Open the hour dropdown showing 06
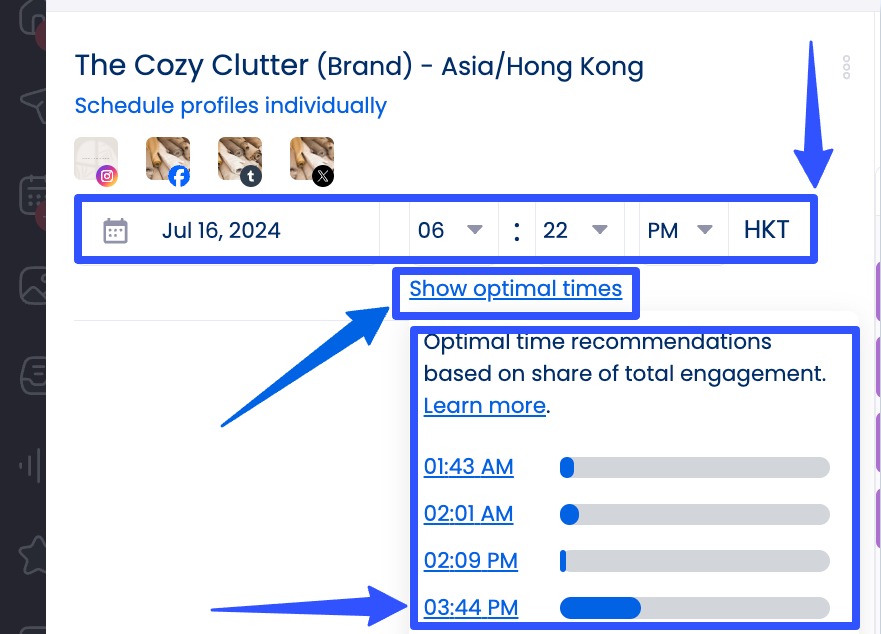This screenshot has height=634, width=881. [450, 231]
